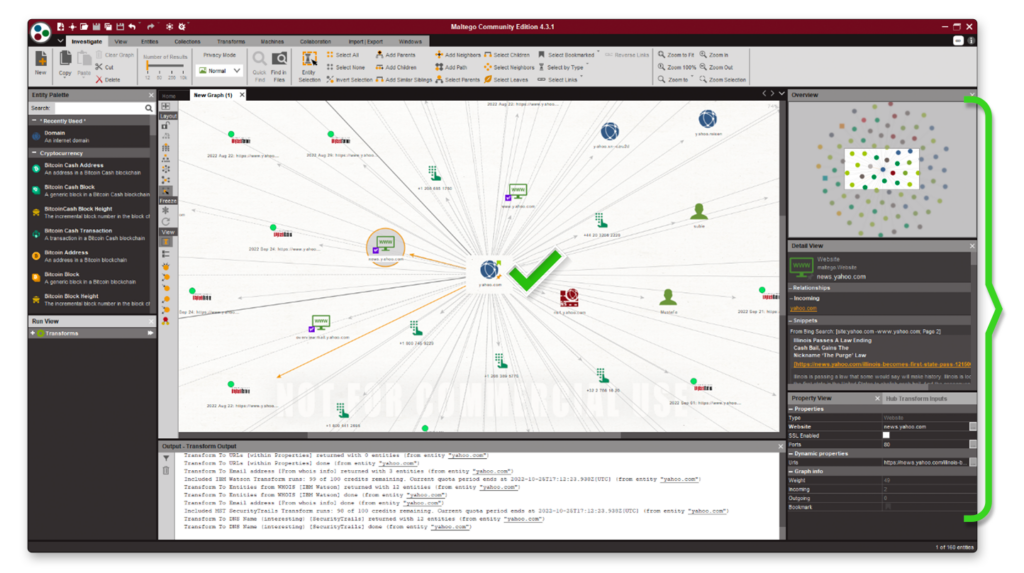Open the Machines ribbon tab
The height and width of the screenshot is (573, 1024).
(272, 41)
